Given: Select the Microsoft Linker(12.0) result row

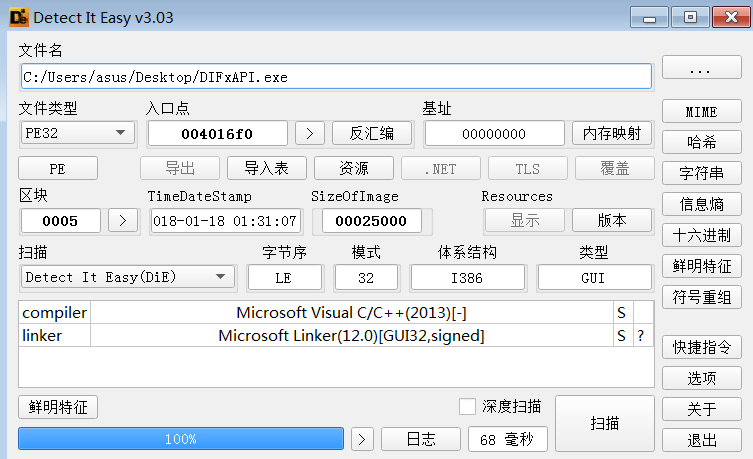Looking at the screenshot, I should click(352, 336).
